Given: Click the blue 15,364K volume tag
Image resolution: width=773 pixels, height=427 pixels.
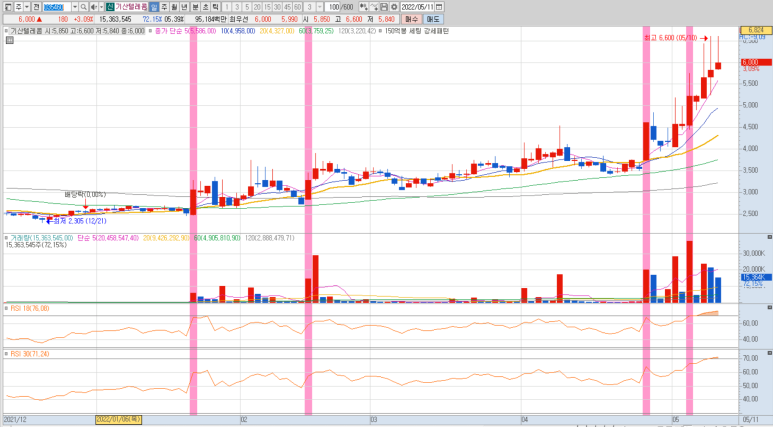Looking at the screenshot, I should [x=756, y=277].
